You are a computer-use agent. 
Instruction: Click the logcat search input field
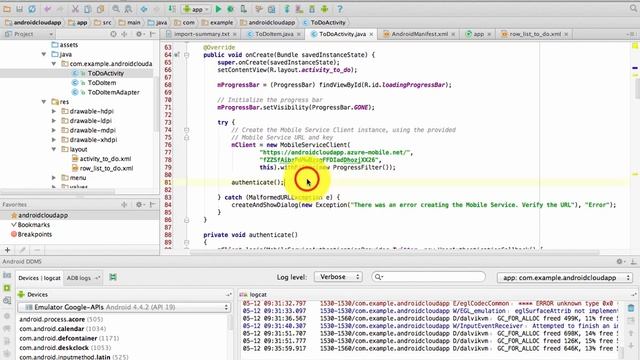(x=429, y=277)
